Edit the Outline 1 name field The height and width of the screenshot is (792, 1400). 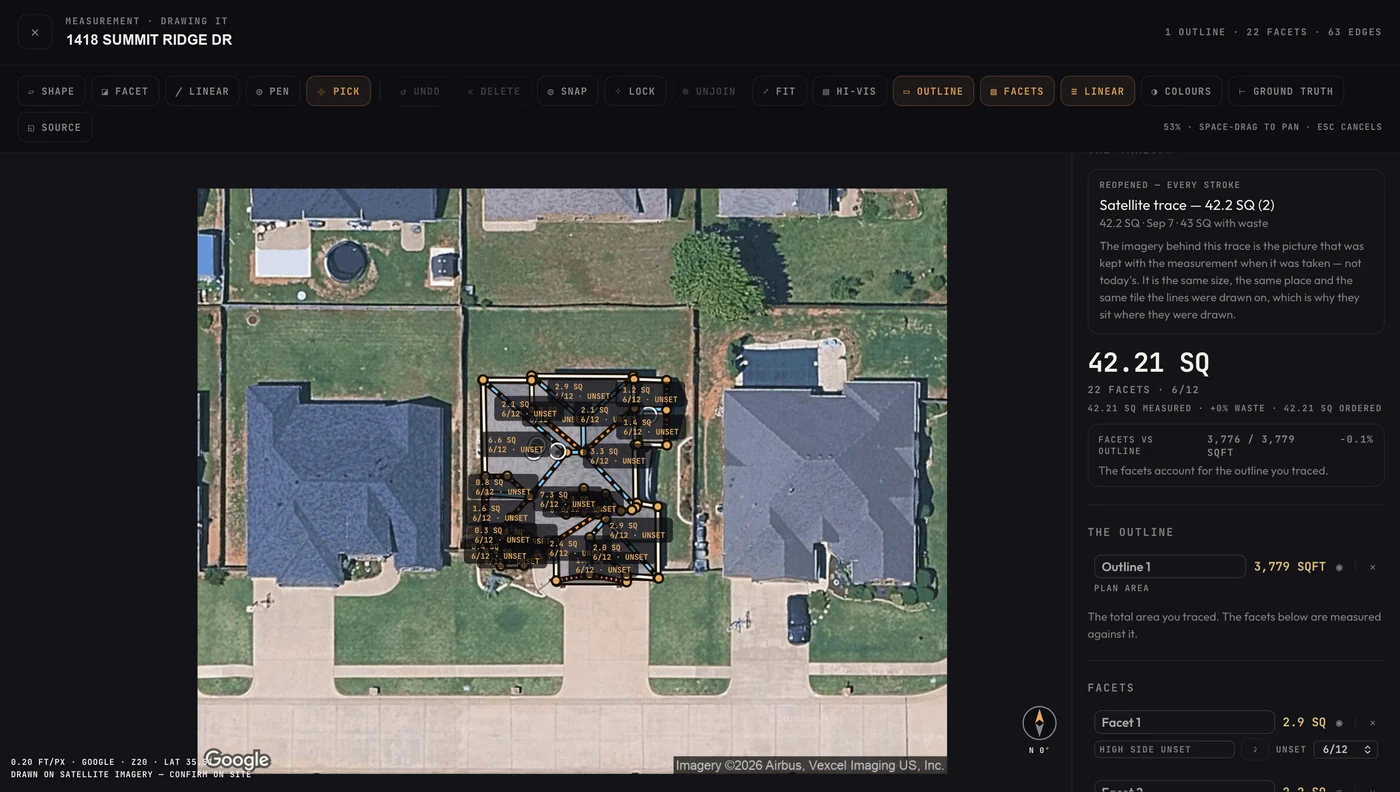1169,567
